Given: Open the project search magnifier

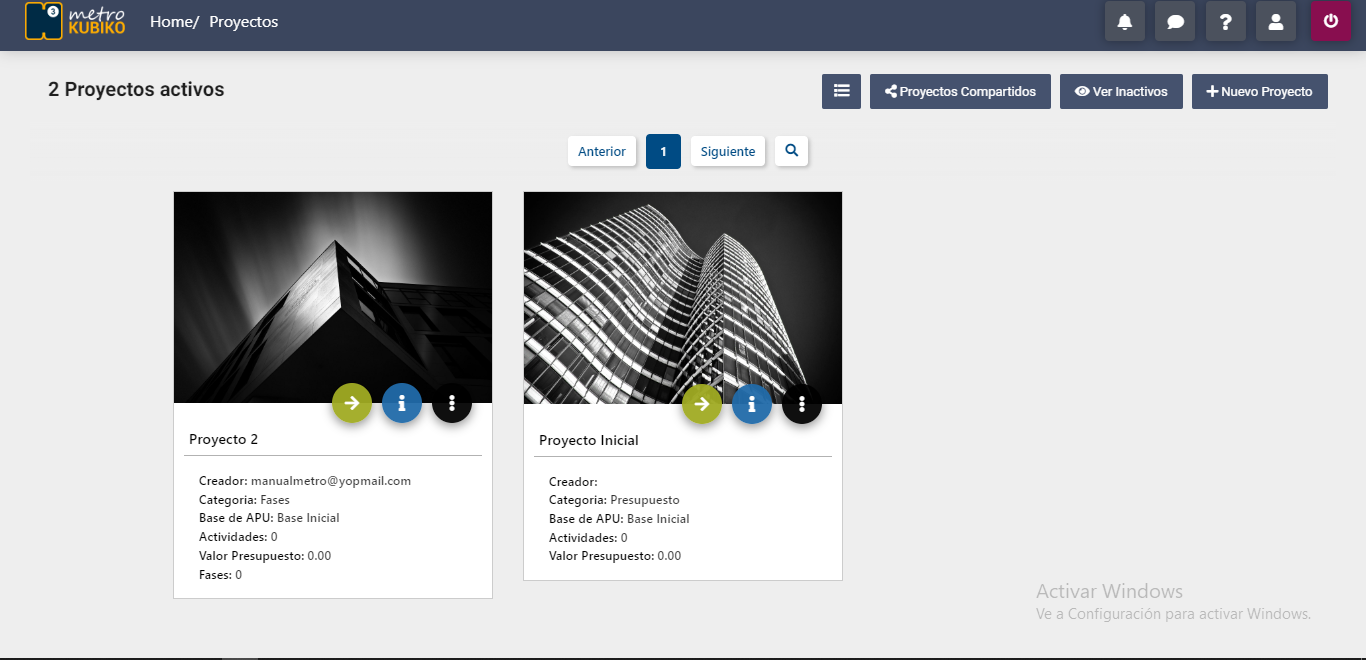Looking at the screenshot, I should pyautogui.click(x=791, y=151).
